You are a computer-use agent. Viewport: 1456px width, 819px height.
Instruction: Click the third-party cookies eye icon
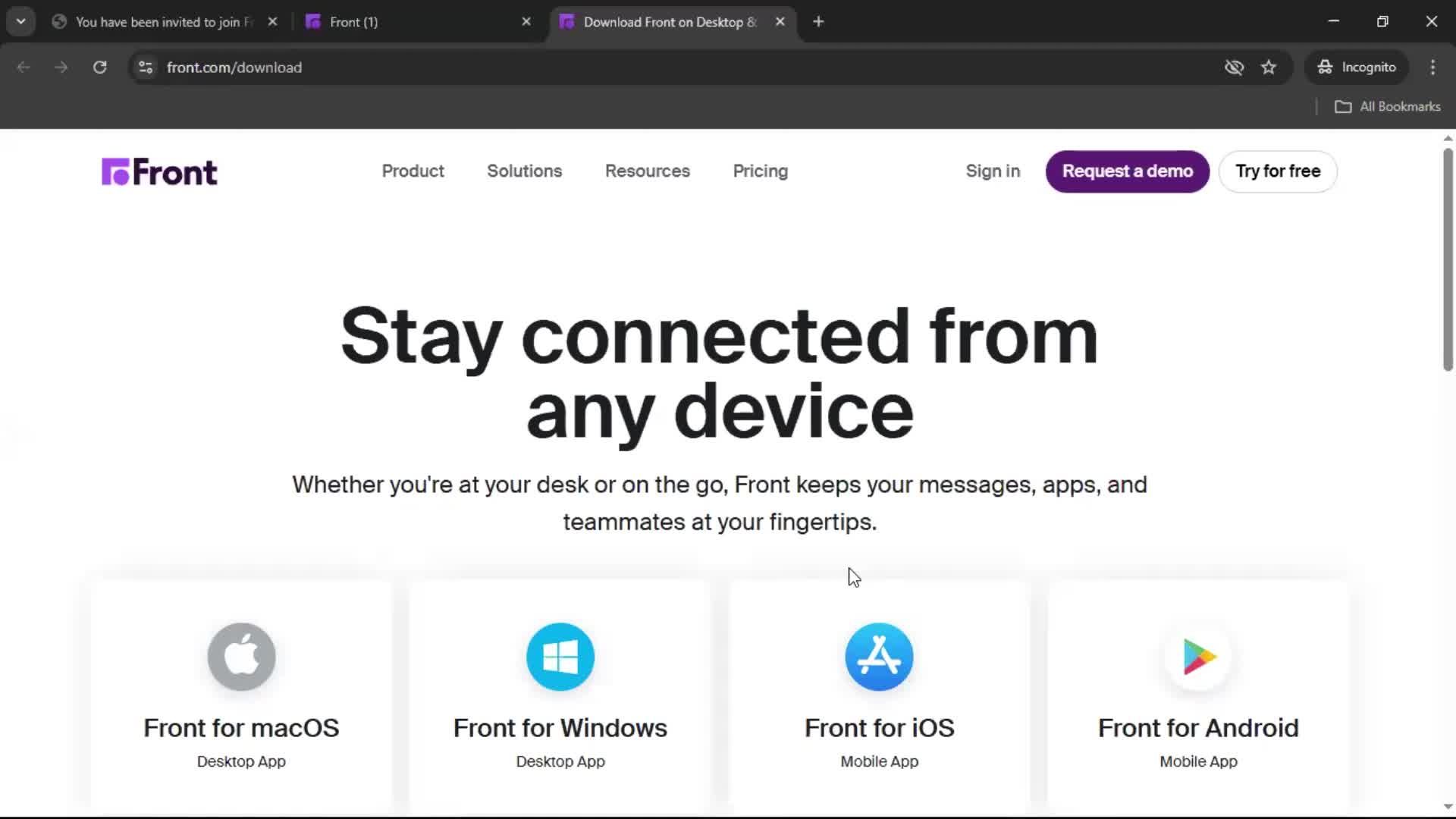point(1235,67)
